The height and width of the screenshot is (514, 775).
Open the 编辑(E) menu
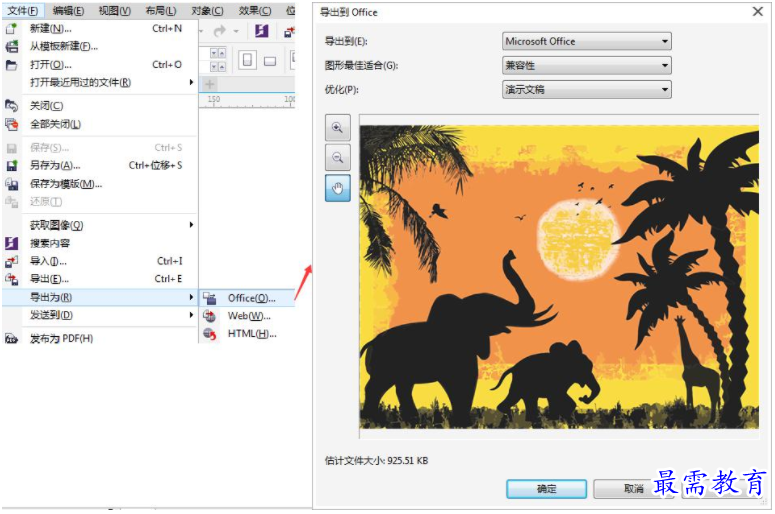click(68, 10)
